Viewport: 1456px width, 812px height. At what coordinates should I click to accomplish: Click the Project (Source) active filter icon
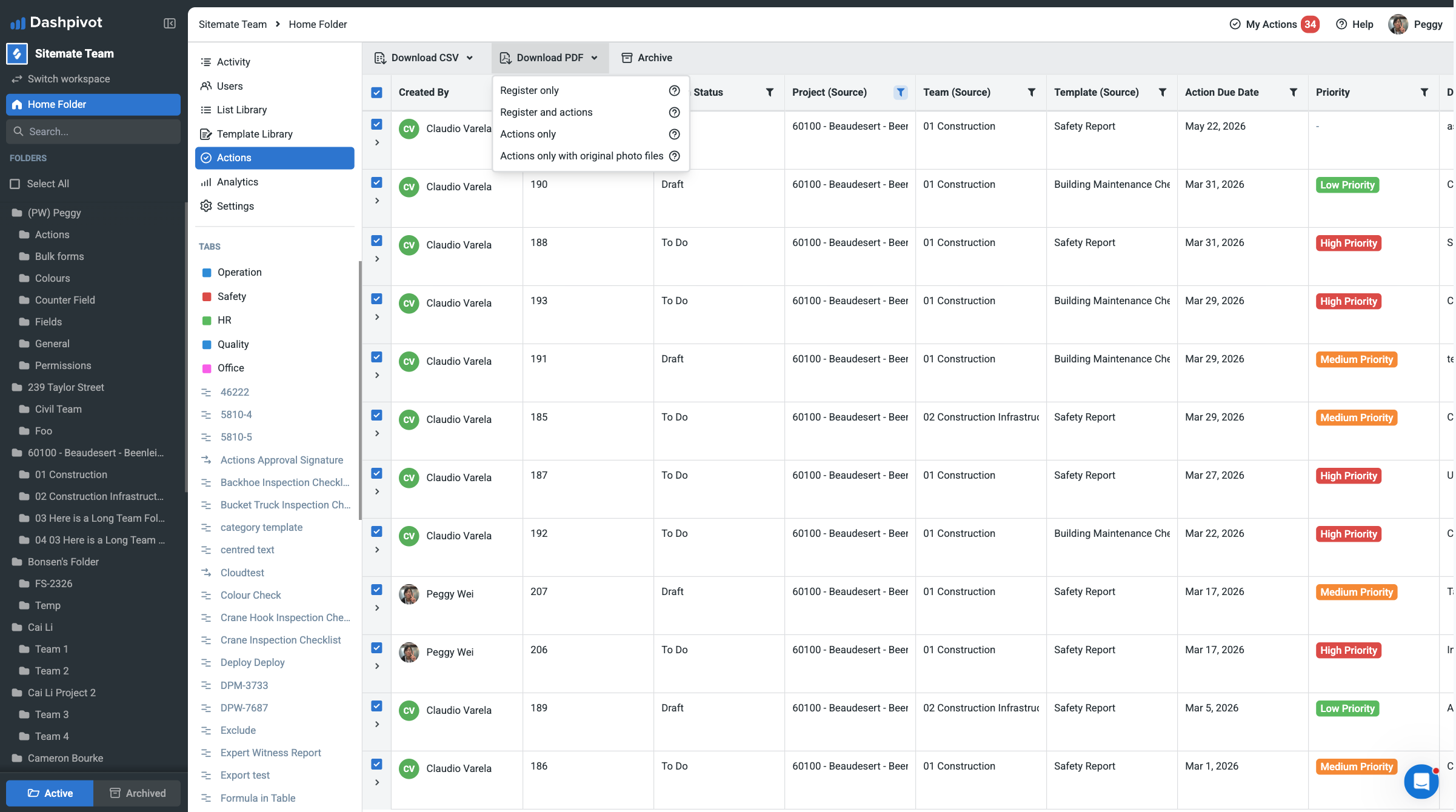tap(900, 92)
